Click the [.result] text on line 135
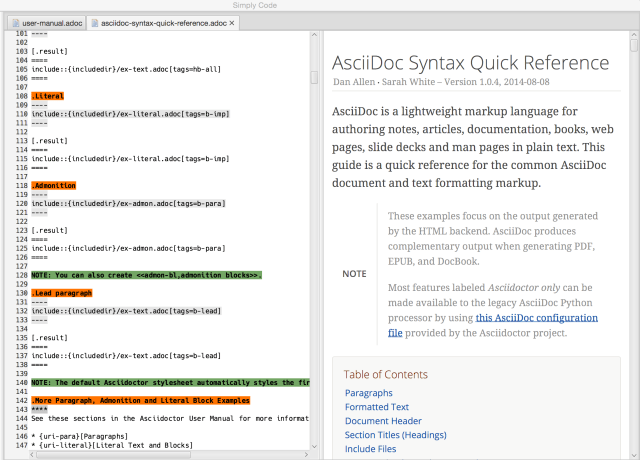 [49, 338]
